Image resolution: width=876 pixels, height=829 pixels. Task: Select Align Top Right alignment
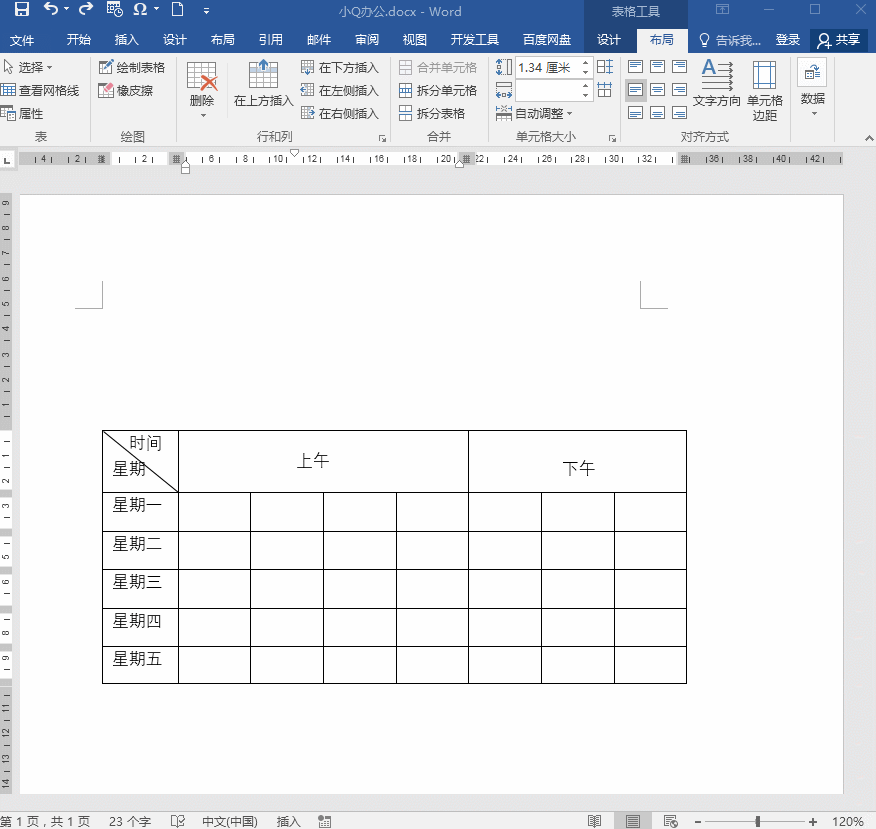pos(679,67)
